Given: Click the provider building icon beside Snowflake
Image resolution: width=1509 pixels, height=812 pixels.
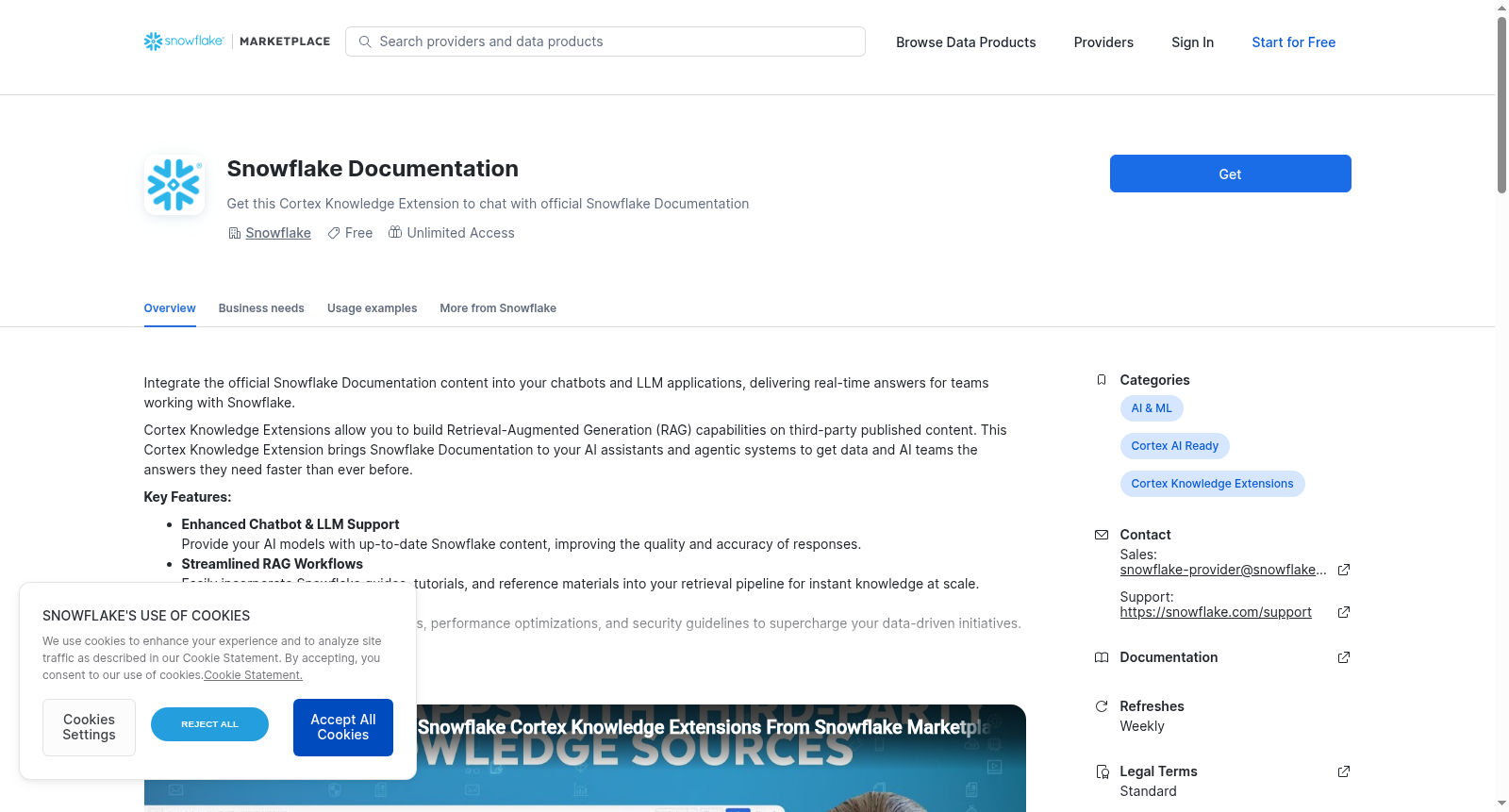Looking at the screenshot, I should click(235, 233).
